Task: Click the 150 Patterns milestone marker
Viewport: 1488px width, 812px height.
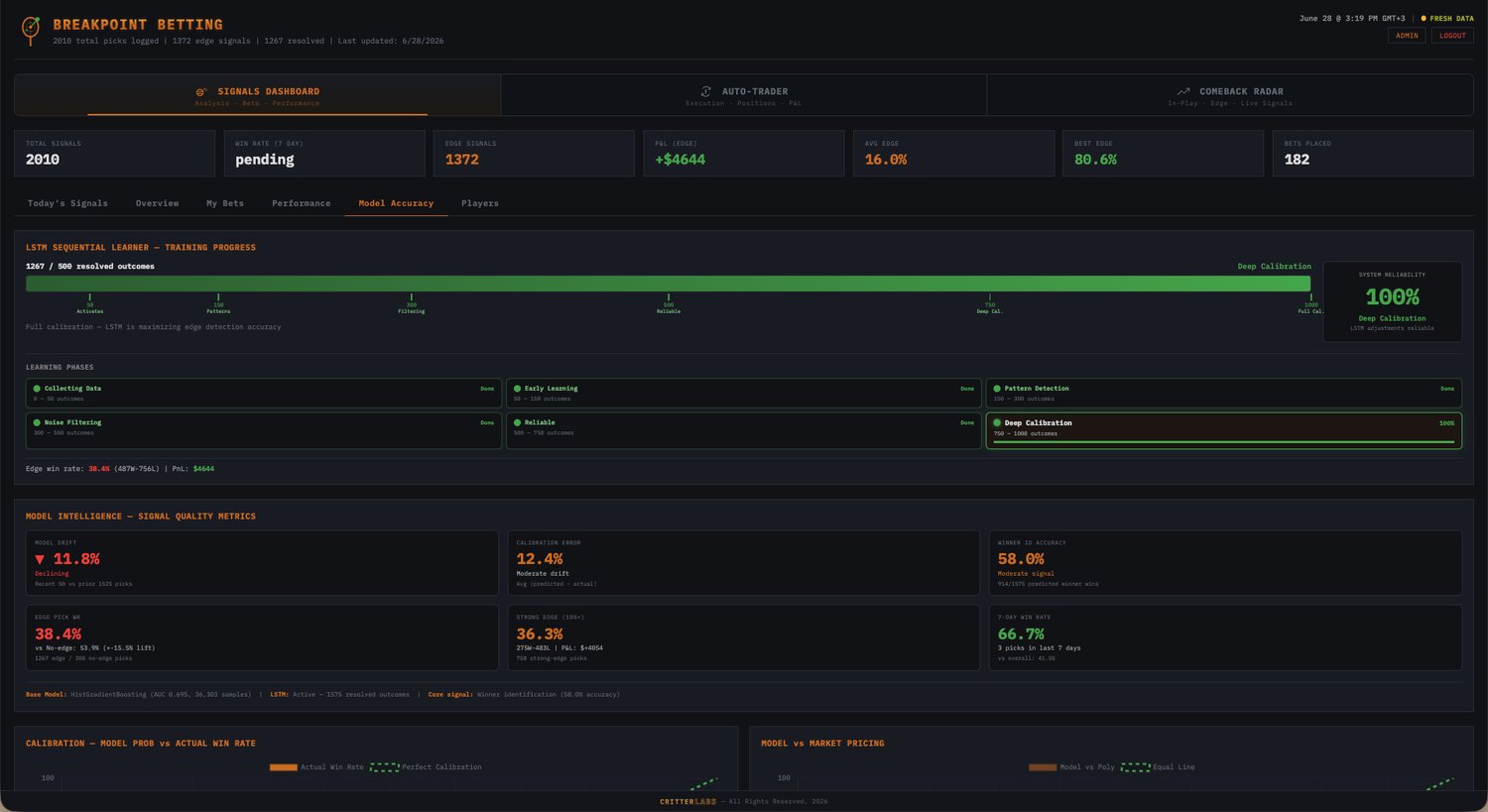Action: click(x=218, y=303)
